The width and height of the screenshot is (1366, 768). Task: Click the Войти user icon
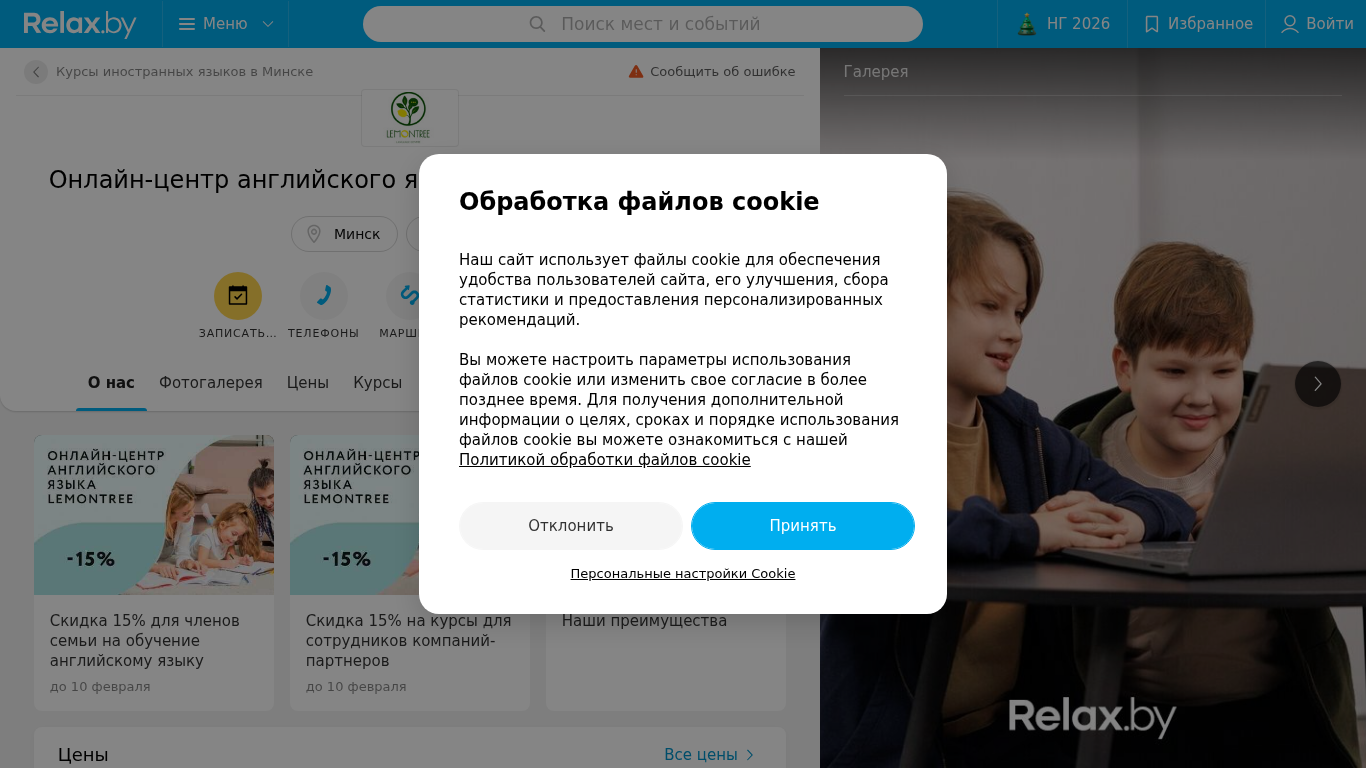point(1290,24)
